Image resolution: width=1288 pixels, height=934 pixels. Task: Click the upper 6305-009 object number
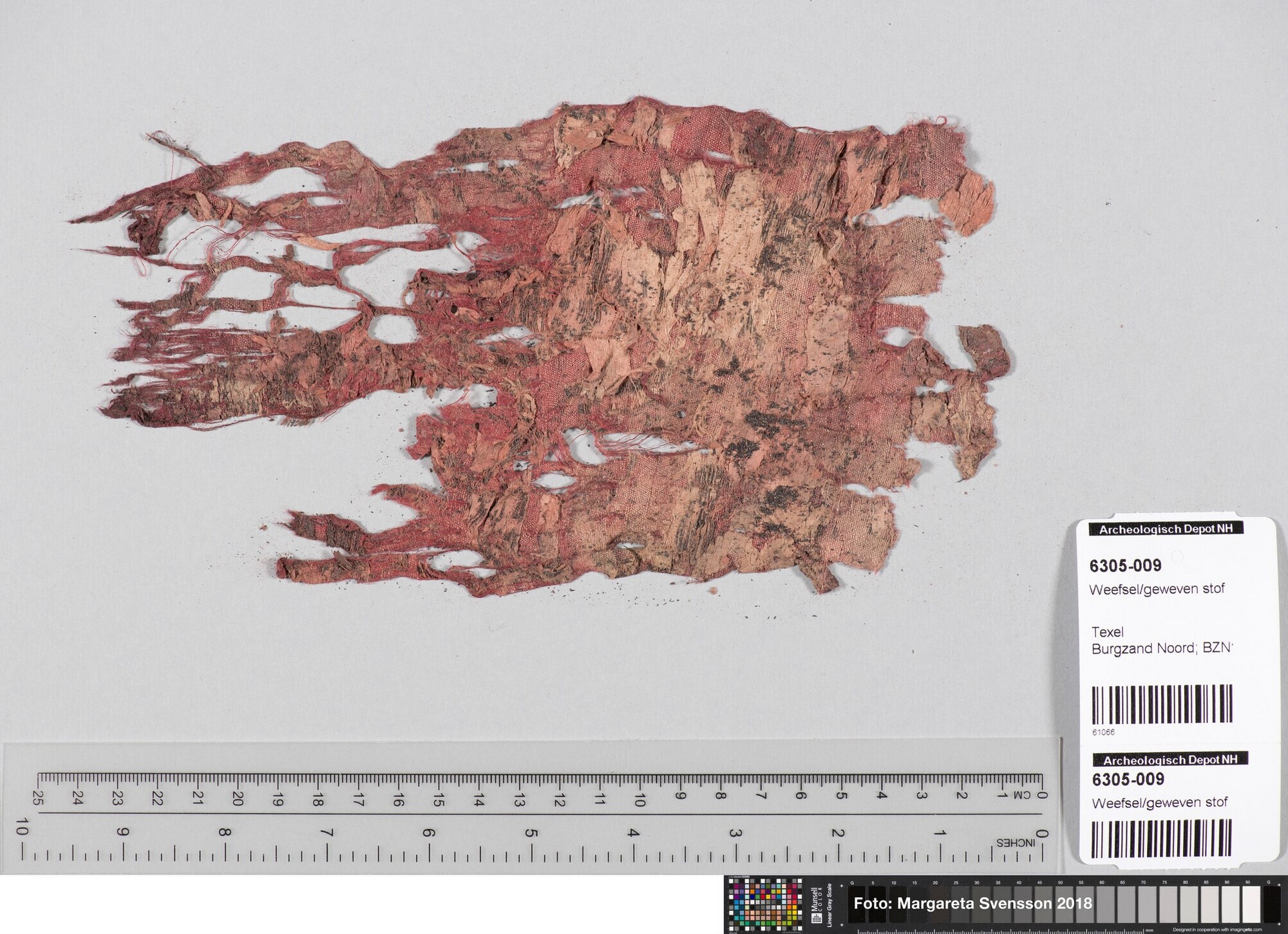pos(1125,566)
